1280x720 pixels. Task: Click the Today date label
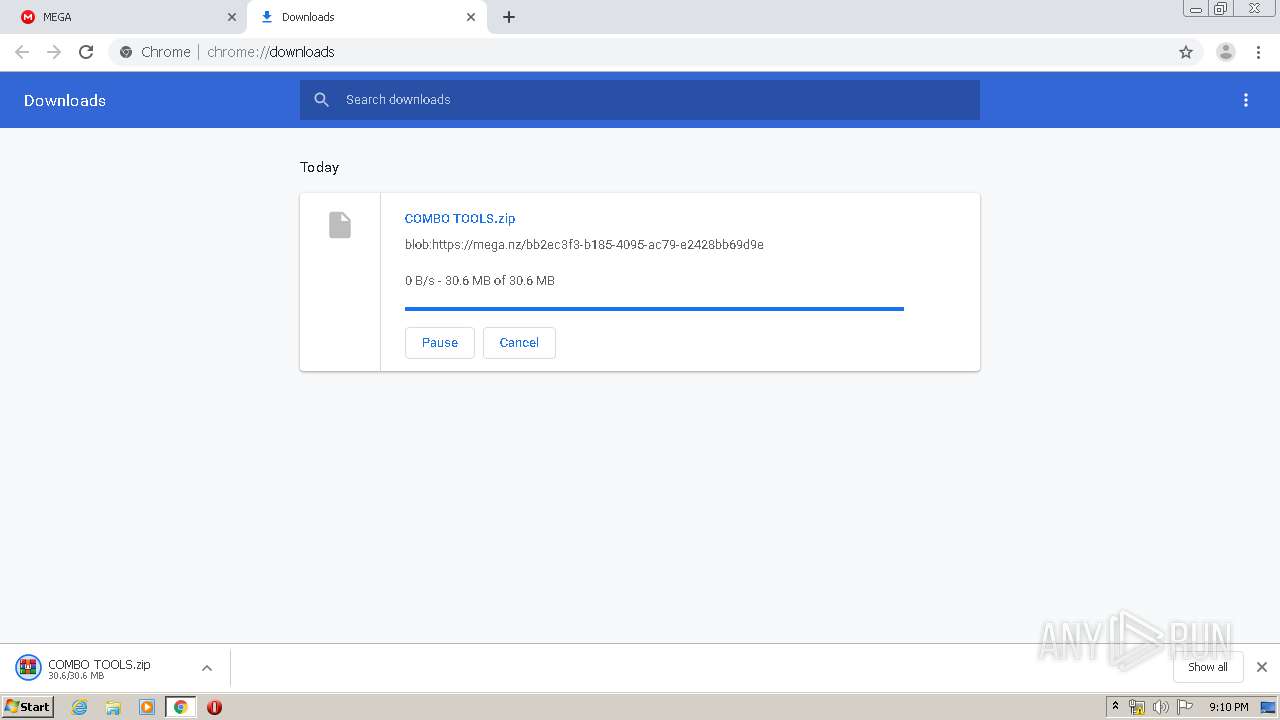click(x=320, y=167)
